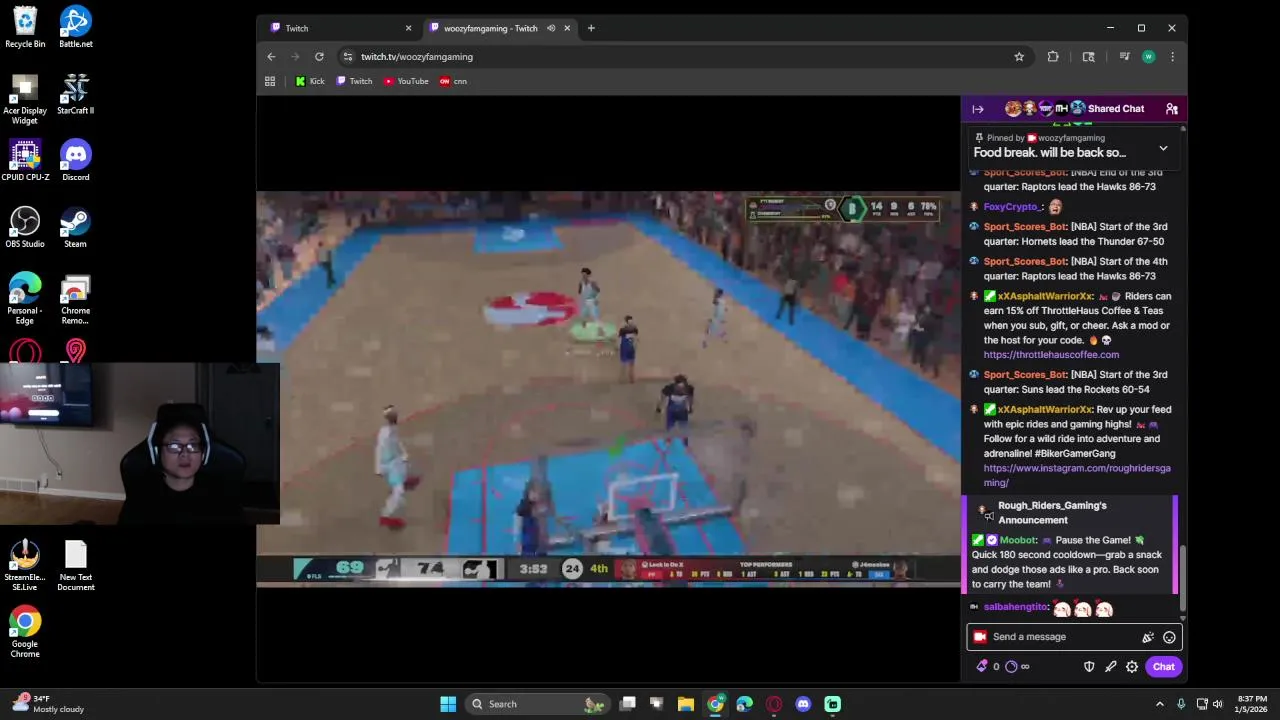The width and height of the screenshot is (1280, 720).
Task: Open Battle.net desktop shortcut
Action: (x=75, y=27)
